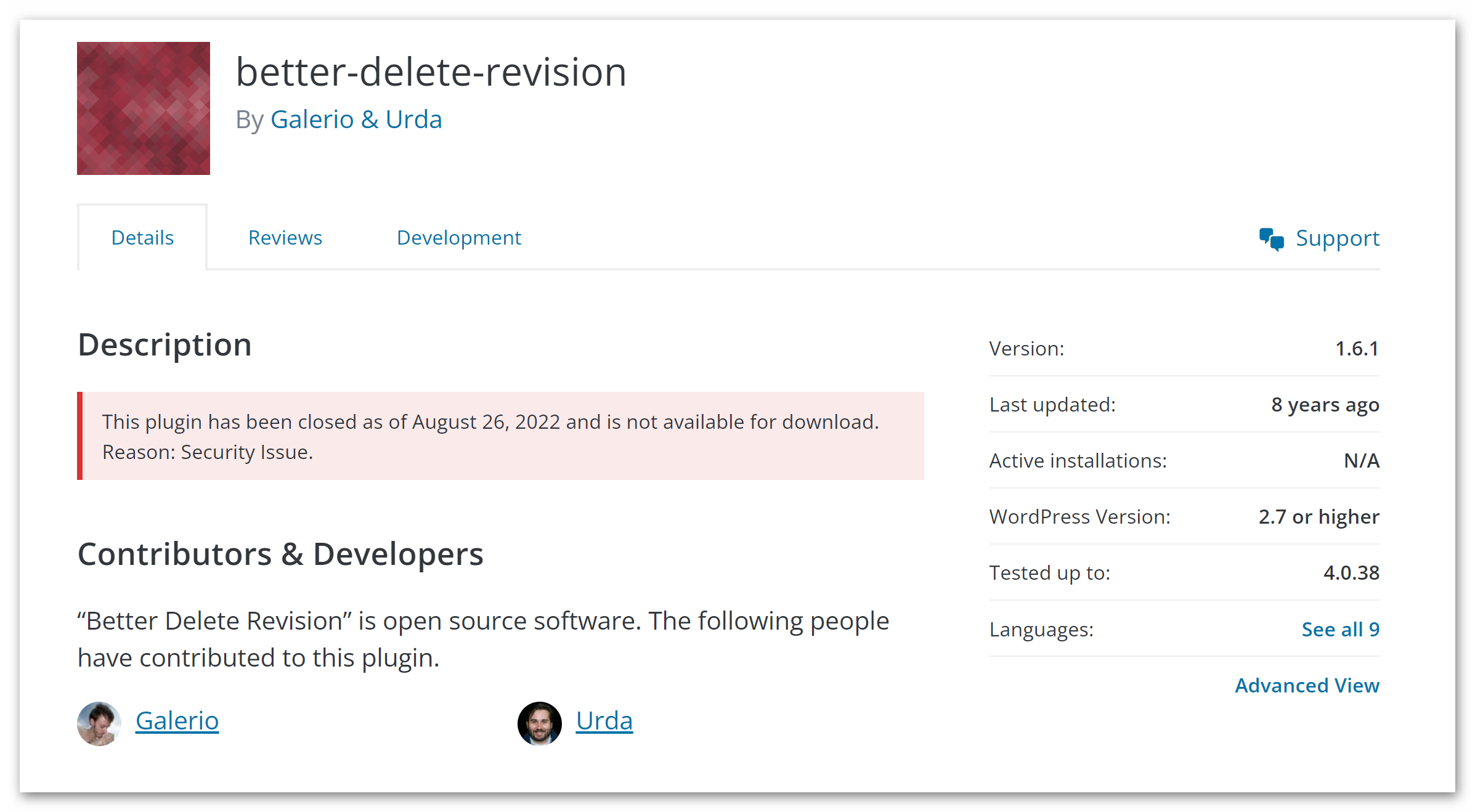
Task: Click the '2.7 or higher' WordPress version value
Action: pos(1319,517)
